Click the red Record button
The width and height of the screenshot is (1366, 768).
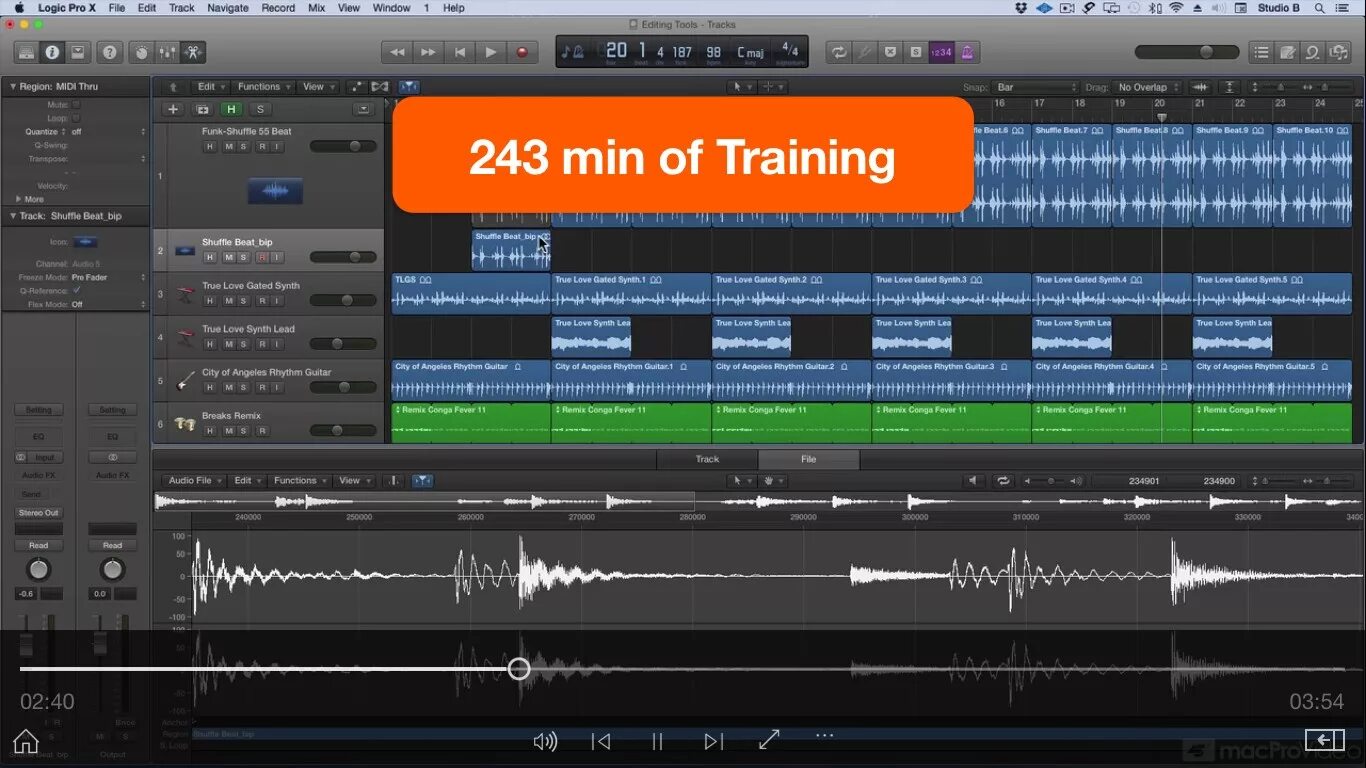pos(521,52)
